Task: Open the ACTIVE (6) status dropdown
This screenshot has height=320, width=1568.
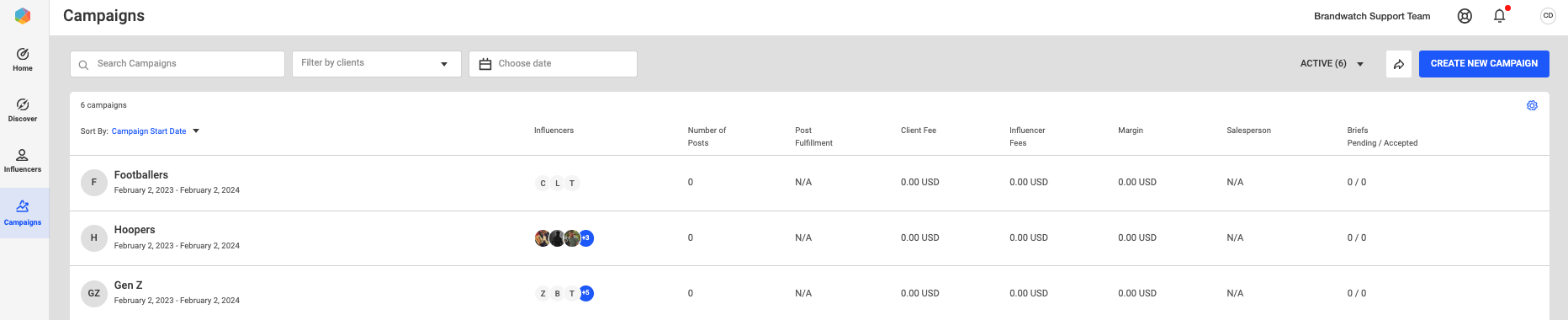Action: [1332, 64]
